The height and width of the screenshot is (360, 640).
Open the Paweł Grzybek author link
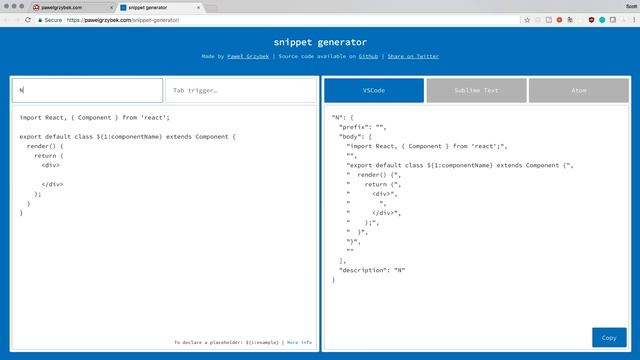coord(248,56)
